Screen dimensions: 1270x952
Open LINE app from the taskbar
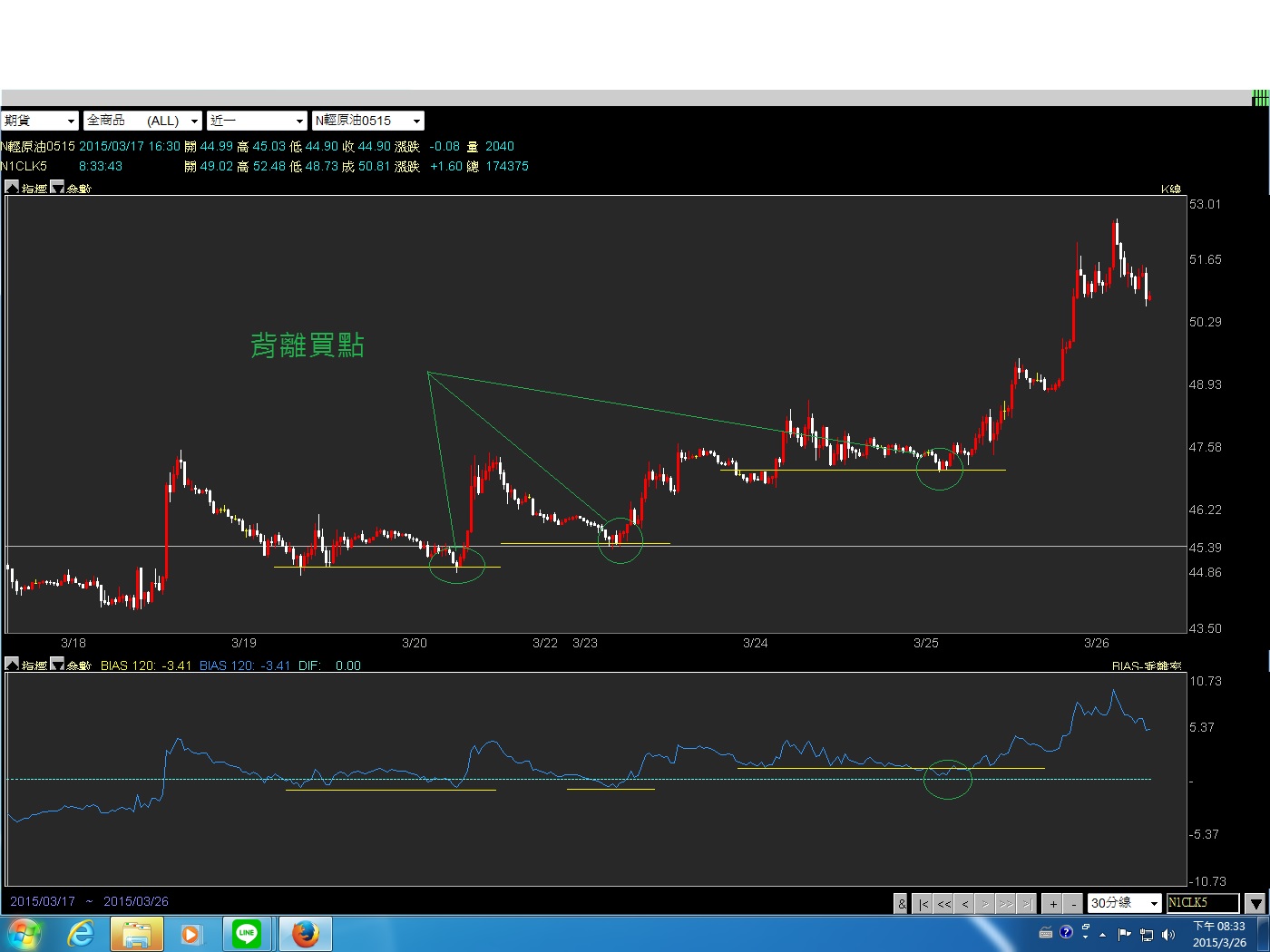(247, 934)
